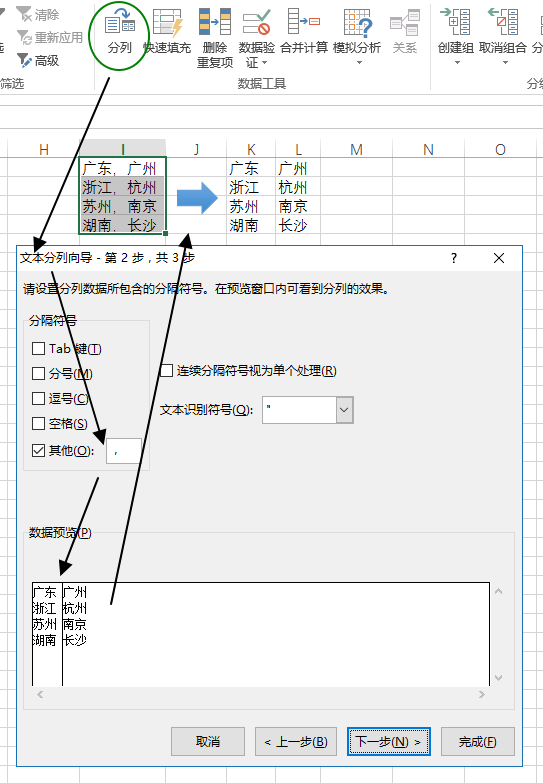Screen dimensions: 543x783
Task: Check the 逗号(C) delimiter checkbox
Action: pyautogui.click(x=38, y=398)
